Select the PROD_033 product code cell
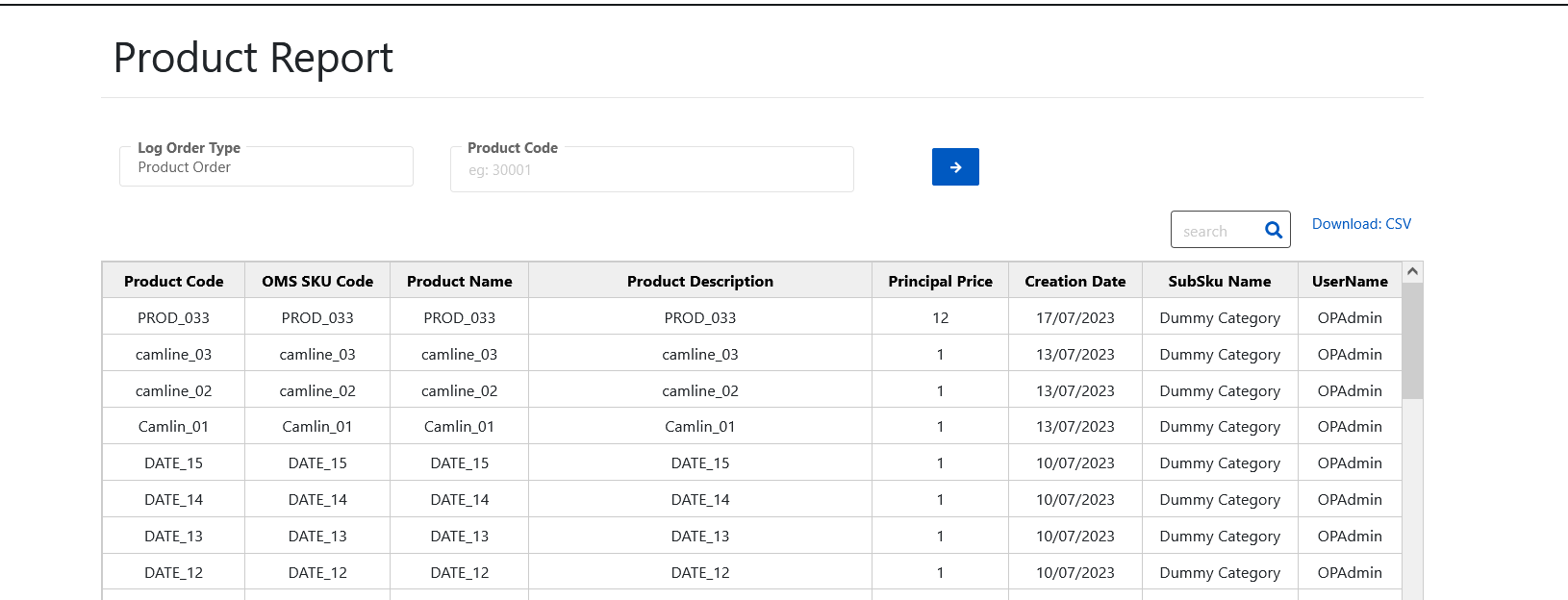This screenshot has width=1568, height=600. [x=174, y=317]
